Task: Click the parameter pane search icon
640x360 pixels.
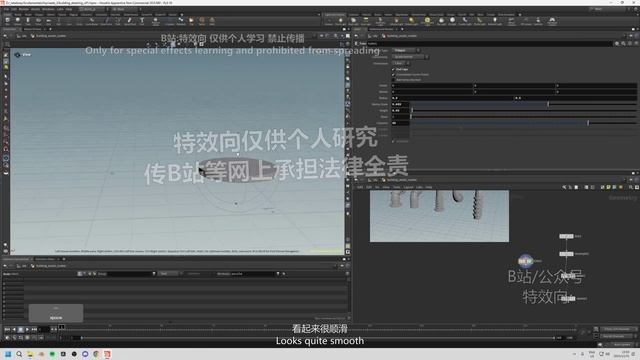Action: [x=623, y=43]
